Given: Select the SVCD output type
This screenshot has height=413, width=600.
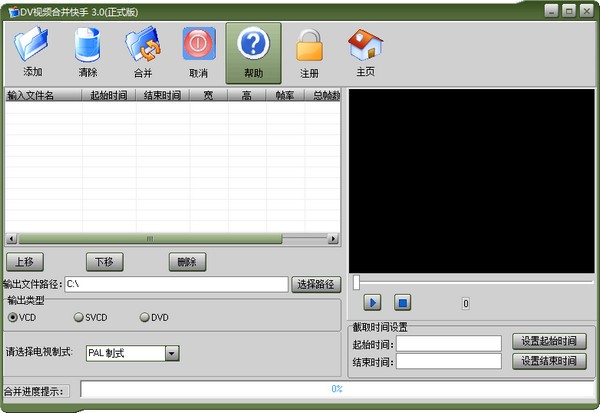Looking at the screenshot, I should pyautogui.click(x=79, y=318).
